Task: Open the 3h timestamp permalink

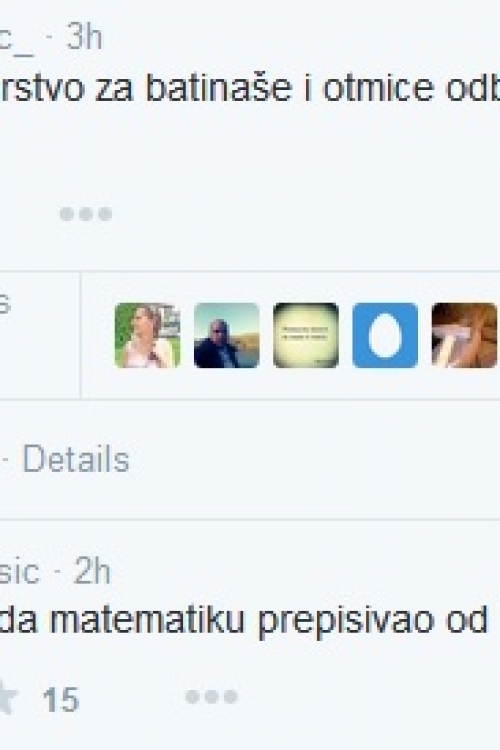Action: [84, 36]
